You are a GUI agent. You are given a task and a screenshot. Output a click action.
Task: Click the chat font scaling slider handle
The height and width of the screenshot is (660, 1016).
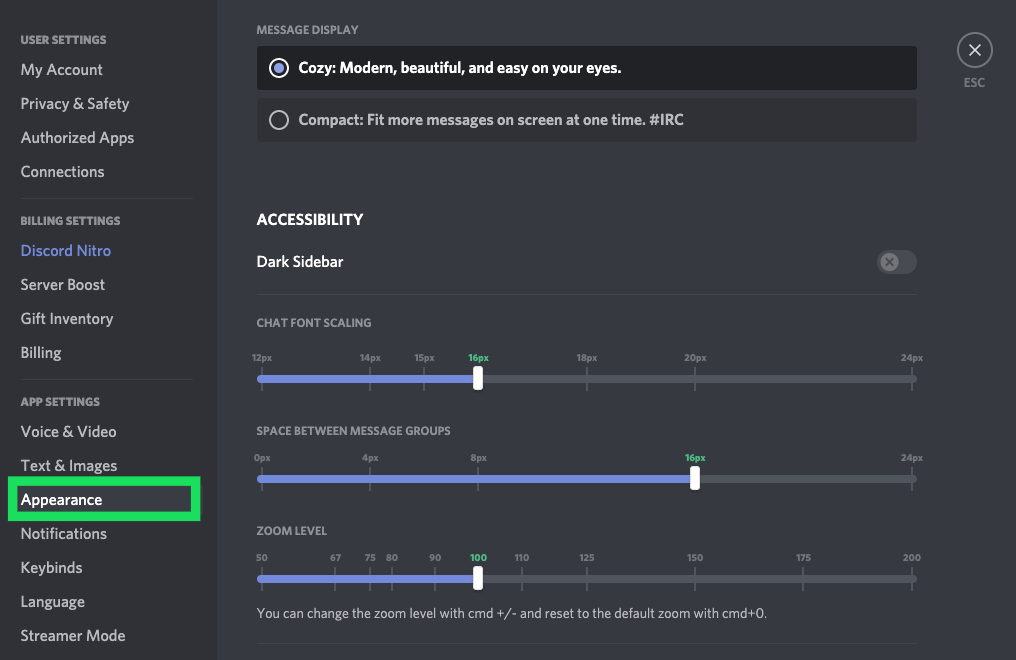click(x=478, y=378)
